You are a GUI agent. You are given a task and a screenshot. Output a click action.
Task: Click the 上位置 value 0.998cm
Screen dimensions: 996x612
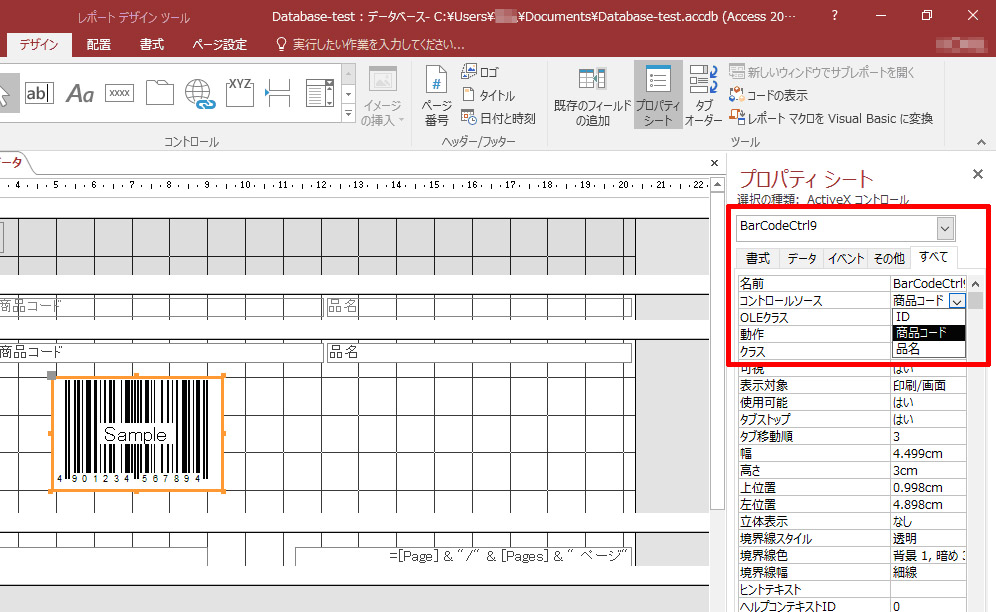[928, 487]
